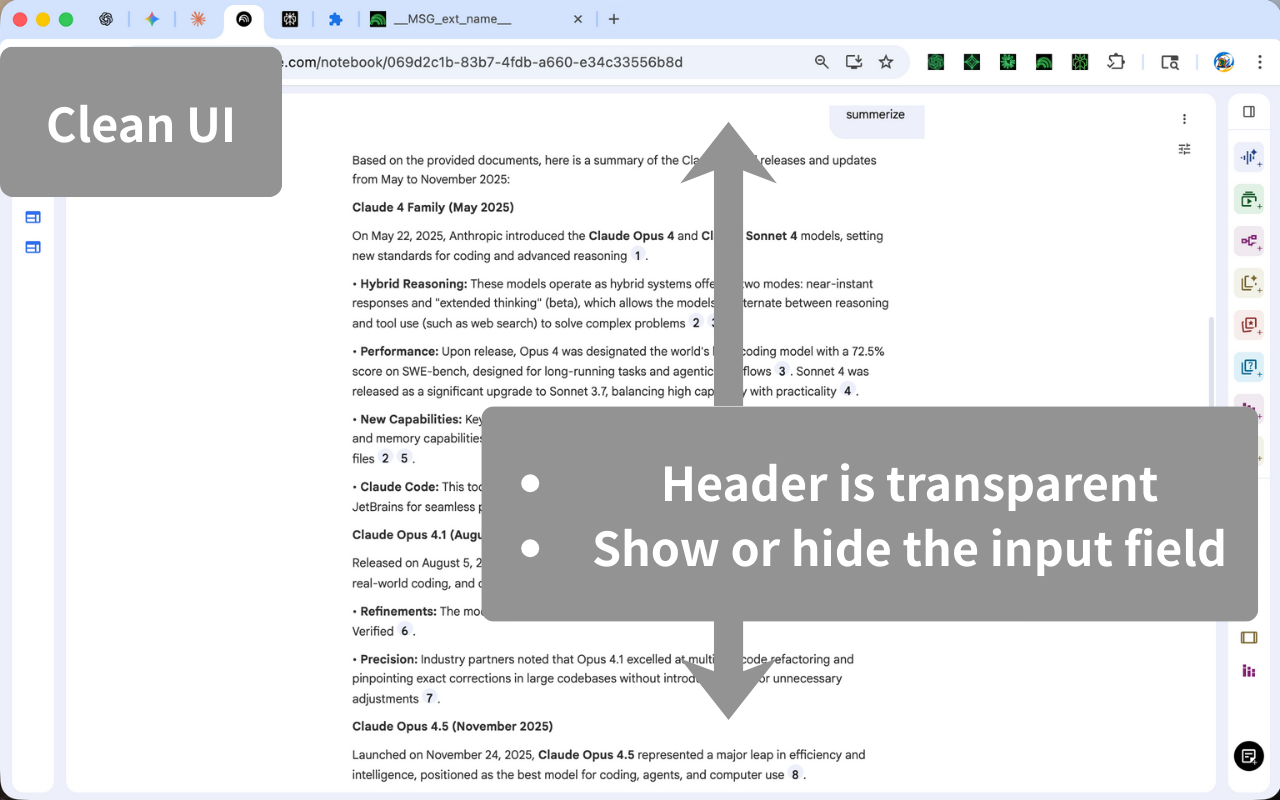The image size is (1280, 800).
Task: Open citation 2 after 'solve complex problems'
Action: [x=696, y=323]
